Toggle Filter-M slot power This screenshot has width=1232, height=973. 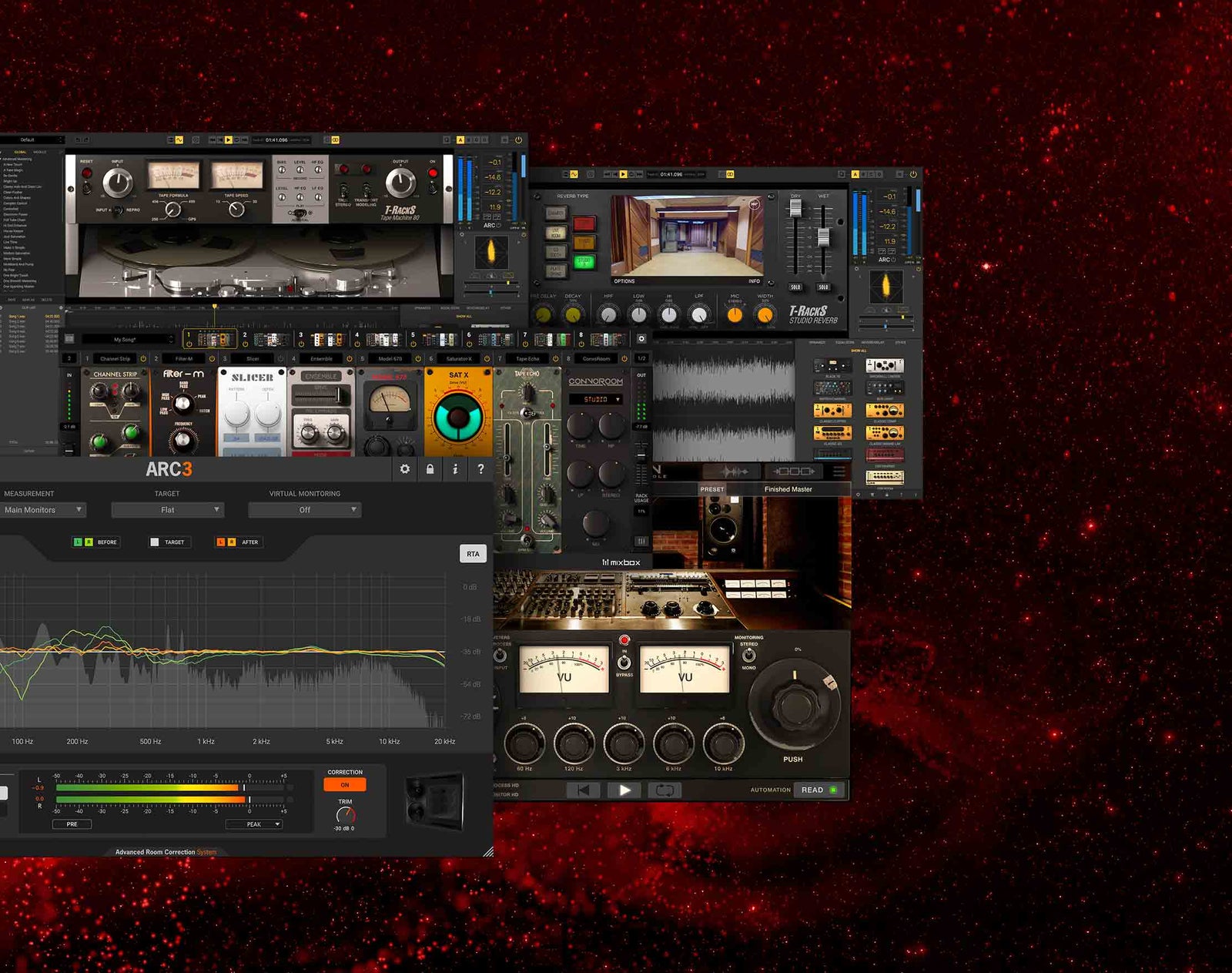[x=212, y=358]
